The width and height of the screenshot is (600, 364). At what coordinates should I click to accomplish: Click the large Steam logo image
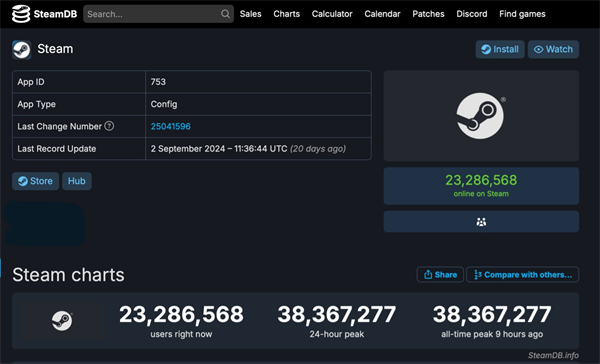click(481, 116)
